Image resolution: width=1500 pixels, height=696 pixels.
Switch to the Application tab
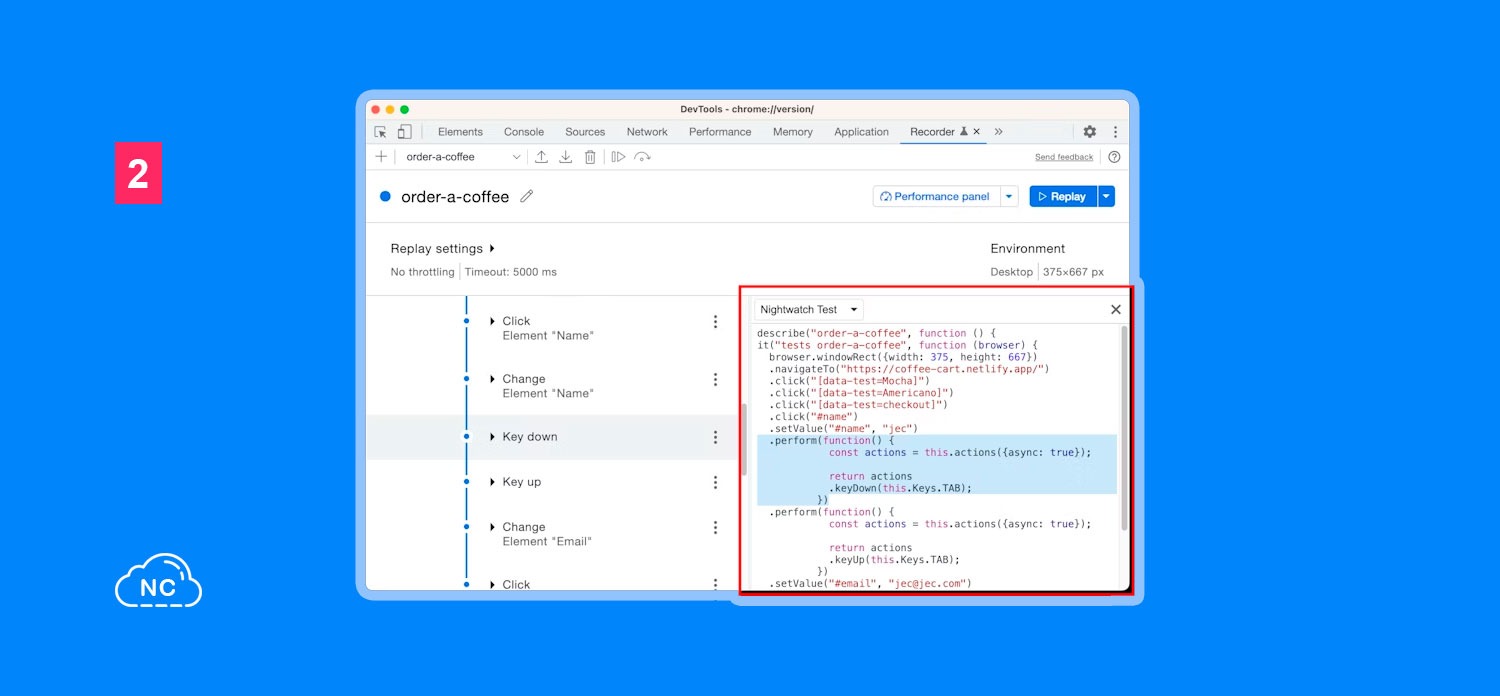click(861, 132)
